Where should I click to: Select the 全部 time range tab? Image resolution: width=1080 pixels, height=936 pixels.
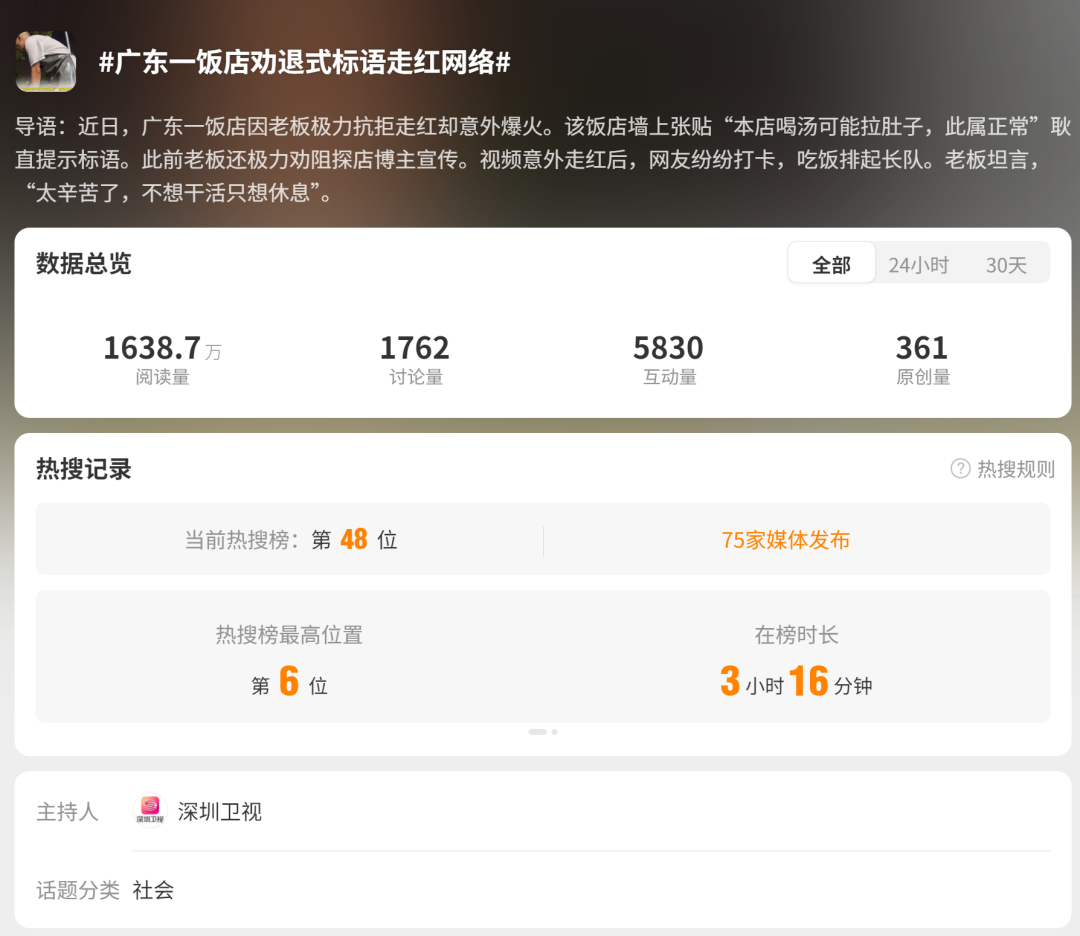[x=831, y=264]
